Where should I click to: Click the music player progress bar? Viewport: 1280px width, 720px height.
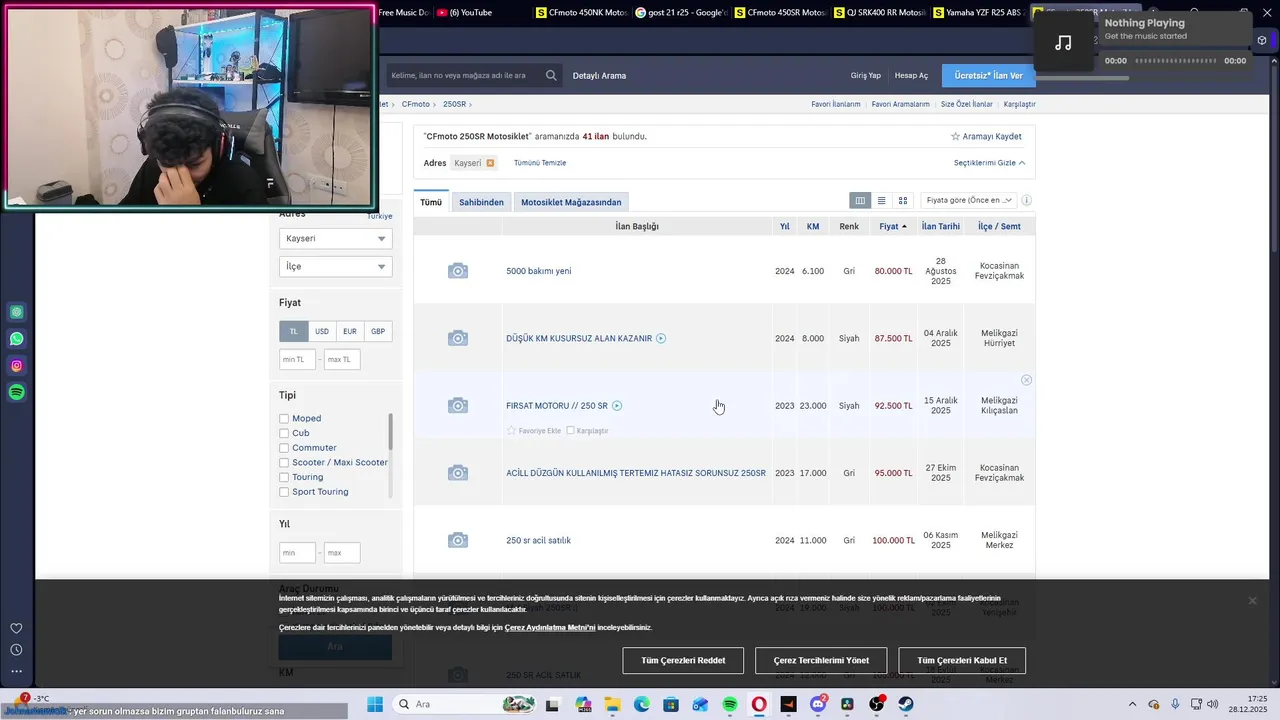(x=1175, y=61)
